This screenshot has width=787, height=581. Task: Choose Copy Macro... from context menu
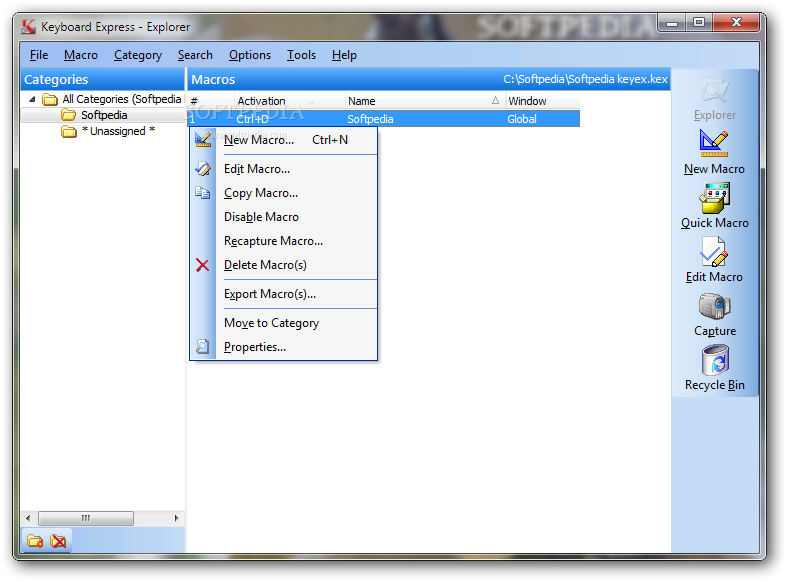coord(284,193)
